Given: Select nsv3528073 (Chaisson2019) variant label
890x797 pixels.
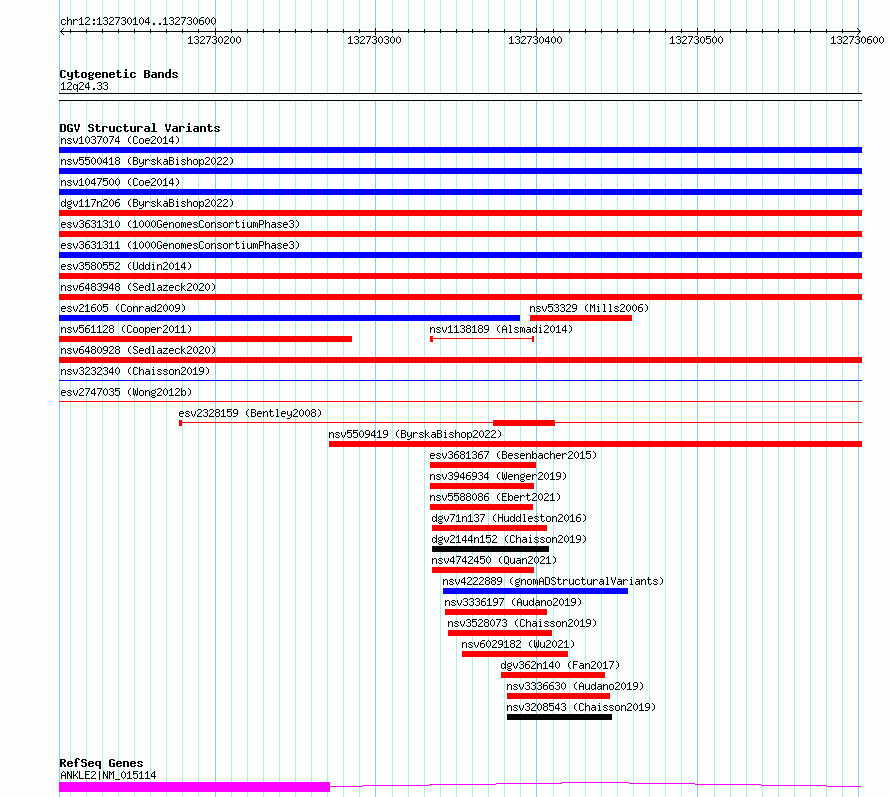Looking at the screenshot, I should (522, 623).
